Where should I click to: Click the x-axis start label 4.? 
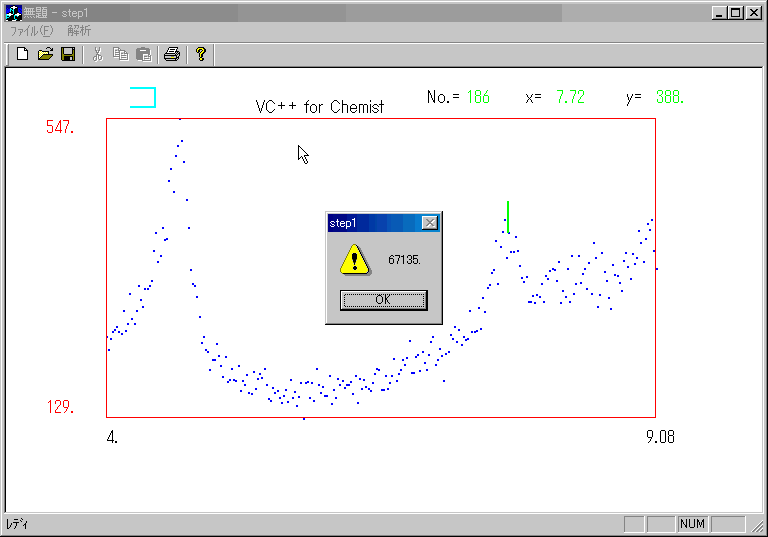pos(112,437)
